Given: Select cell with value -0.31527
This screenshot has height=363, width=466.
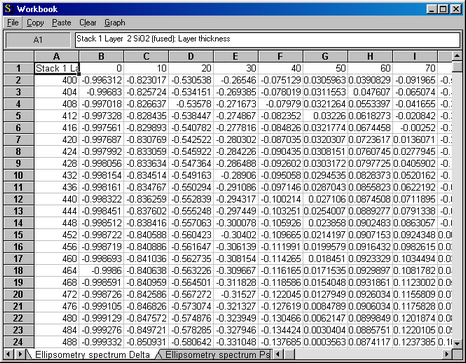Looking at the screenshot, I should (236, 294).
